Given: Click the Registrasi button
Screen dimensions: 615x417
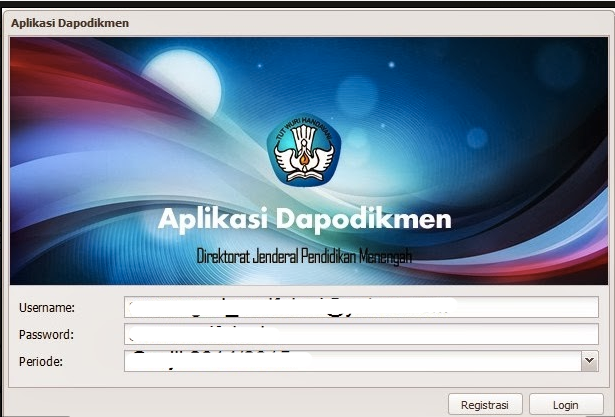Looking at the screenshot, I should (x=485, y=404).
